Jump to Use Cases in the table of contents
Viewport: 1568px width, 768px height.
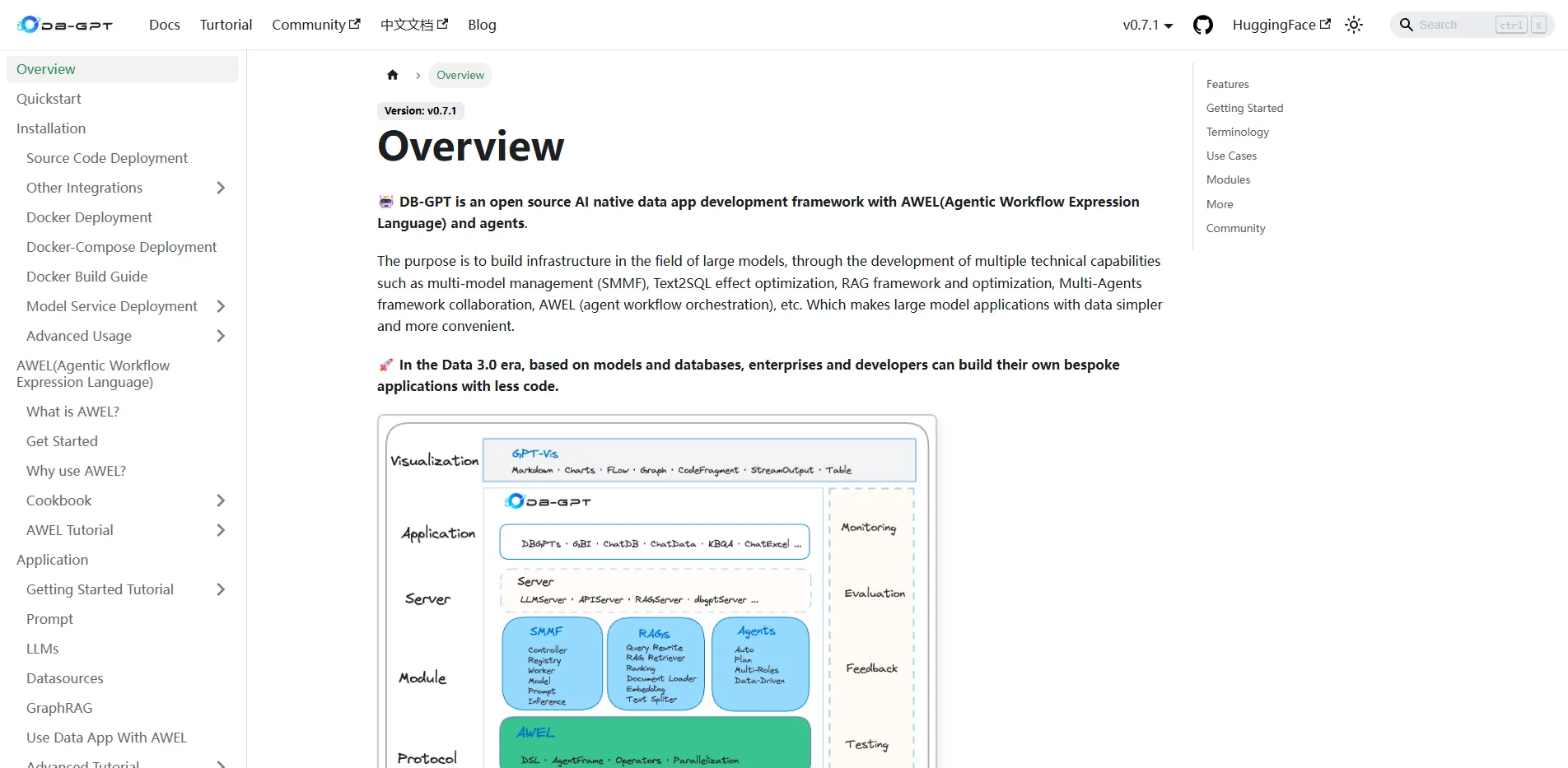[1230, 156]
